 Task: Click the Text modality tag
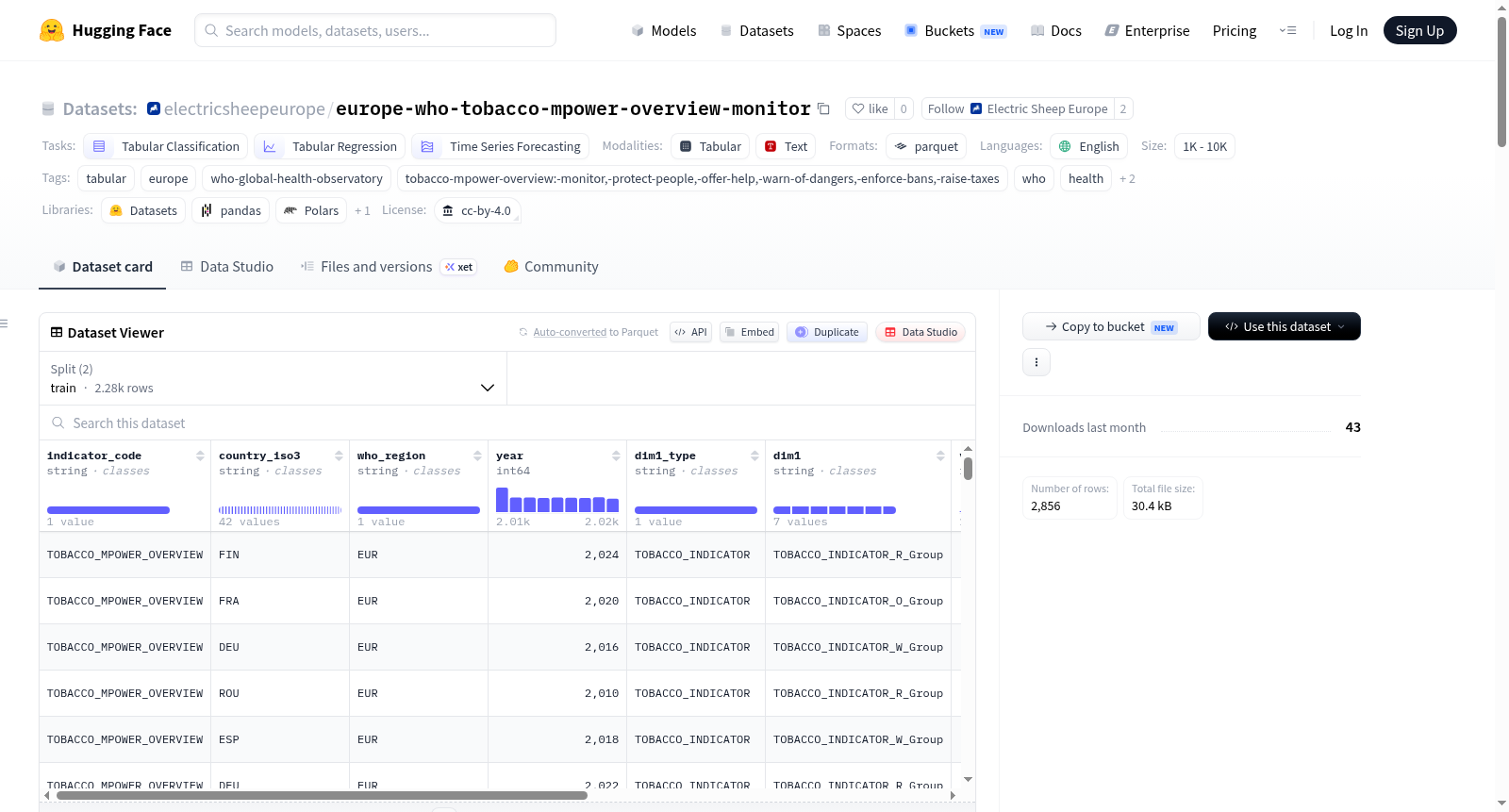coord(786,146)
